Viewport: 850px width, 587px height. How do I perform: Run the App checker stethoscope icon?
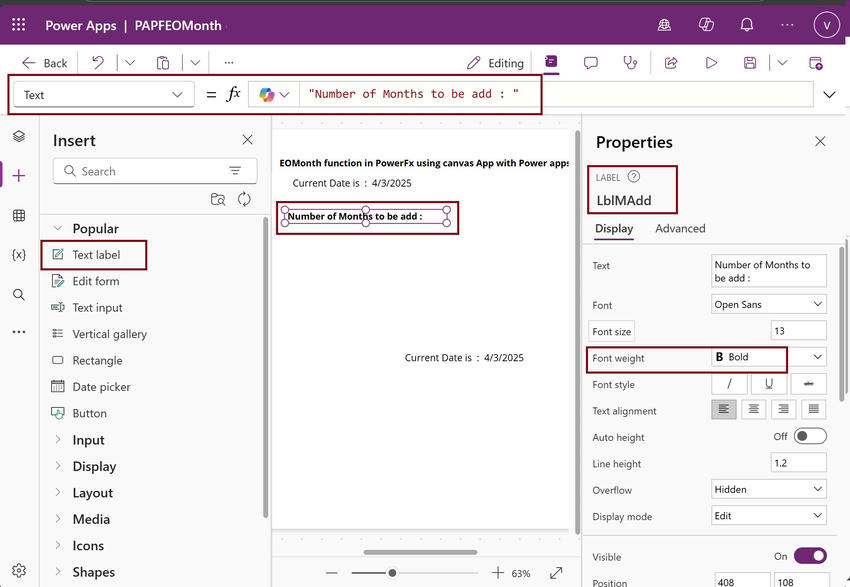coord(630,63)
